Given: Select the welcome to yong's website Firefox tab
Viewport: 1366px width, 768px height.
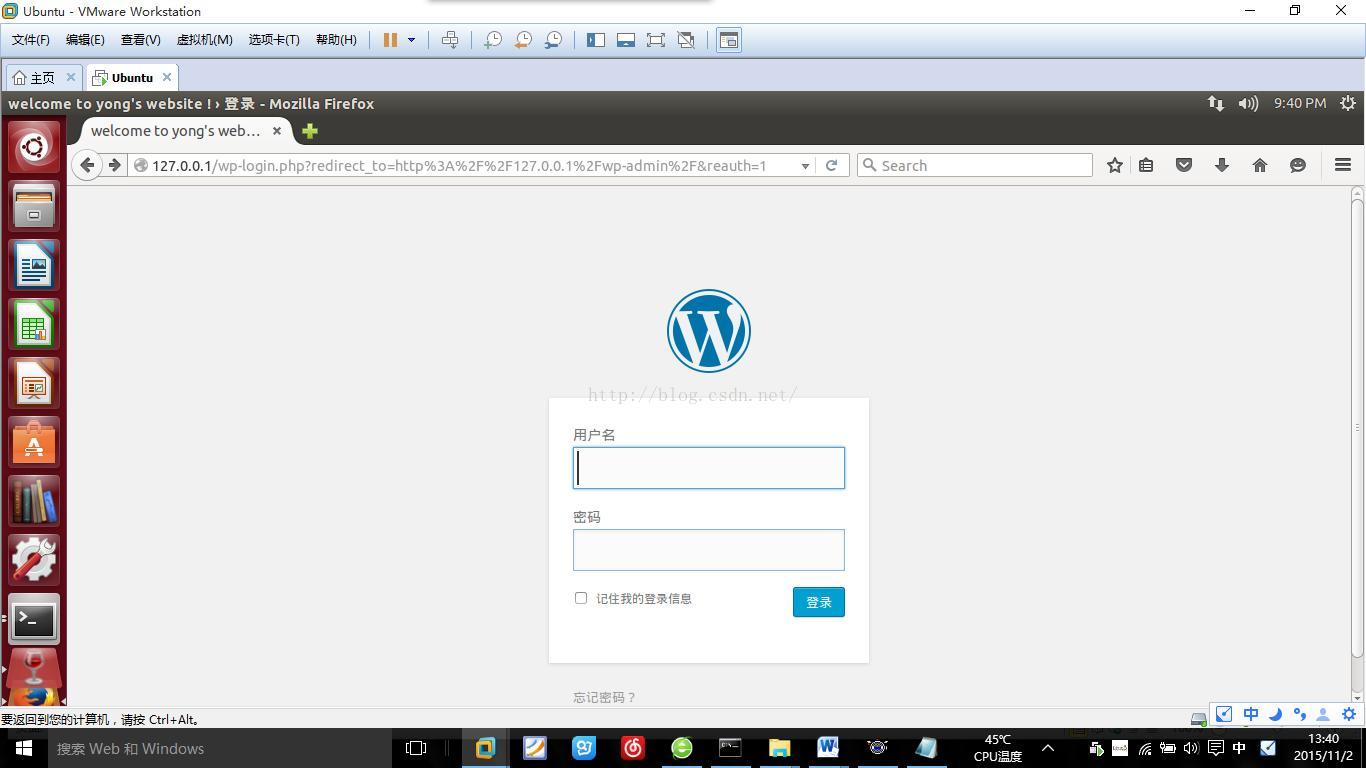Looking at the screenshot, I should [176, 131].
